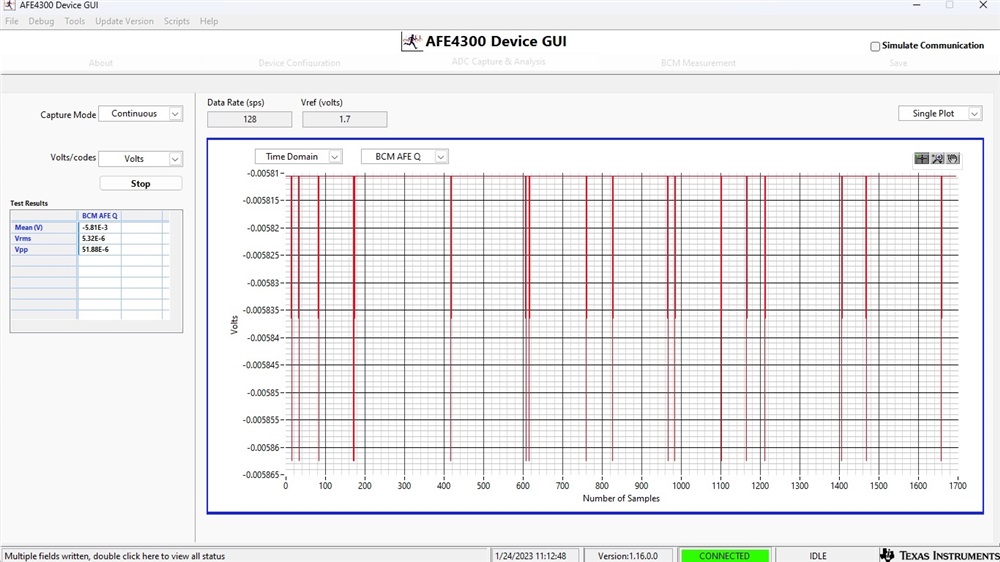Open the Scripts menu

[x=177, y=21]
